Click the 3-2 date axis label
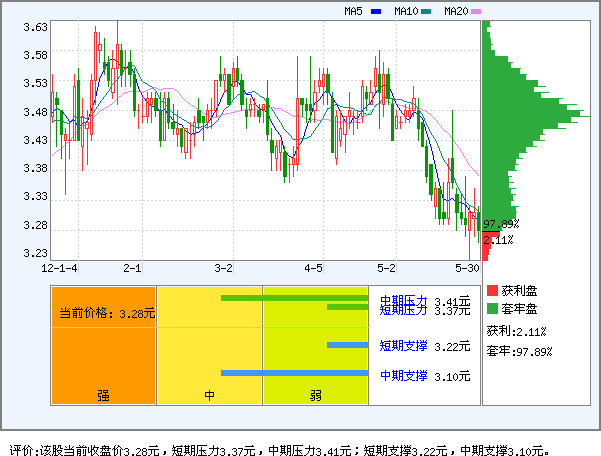Screen dimensions: 601x456 tap(223, 268)
